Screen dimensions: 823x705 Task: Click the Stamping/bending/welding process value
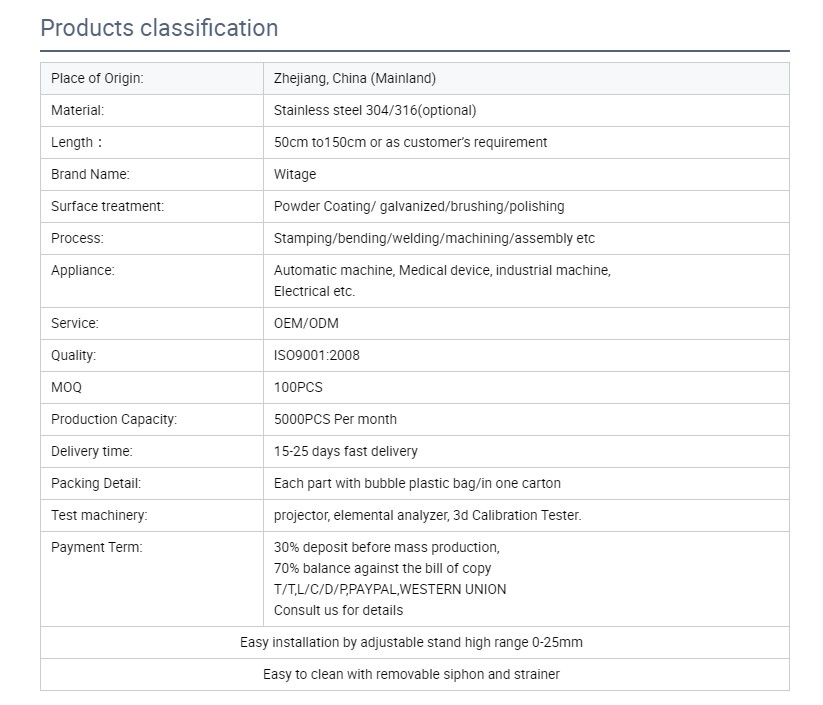[434, 239]
